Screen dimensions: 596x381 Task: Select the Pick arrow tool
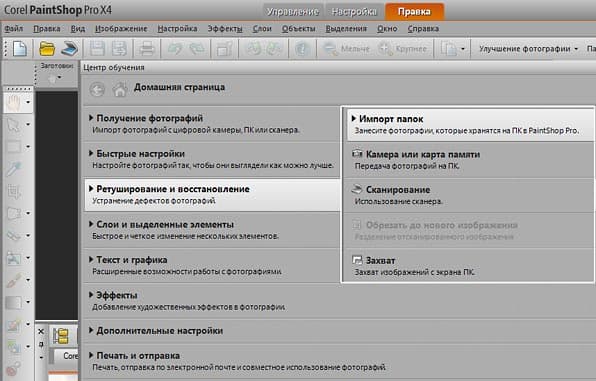pyautogui.click(x=14, y=124)
